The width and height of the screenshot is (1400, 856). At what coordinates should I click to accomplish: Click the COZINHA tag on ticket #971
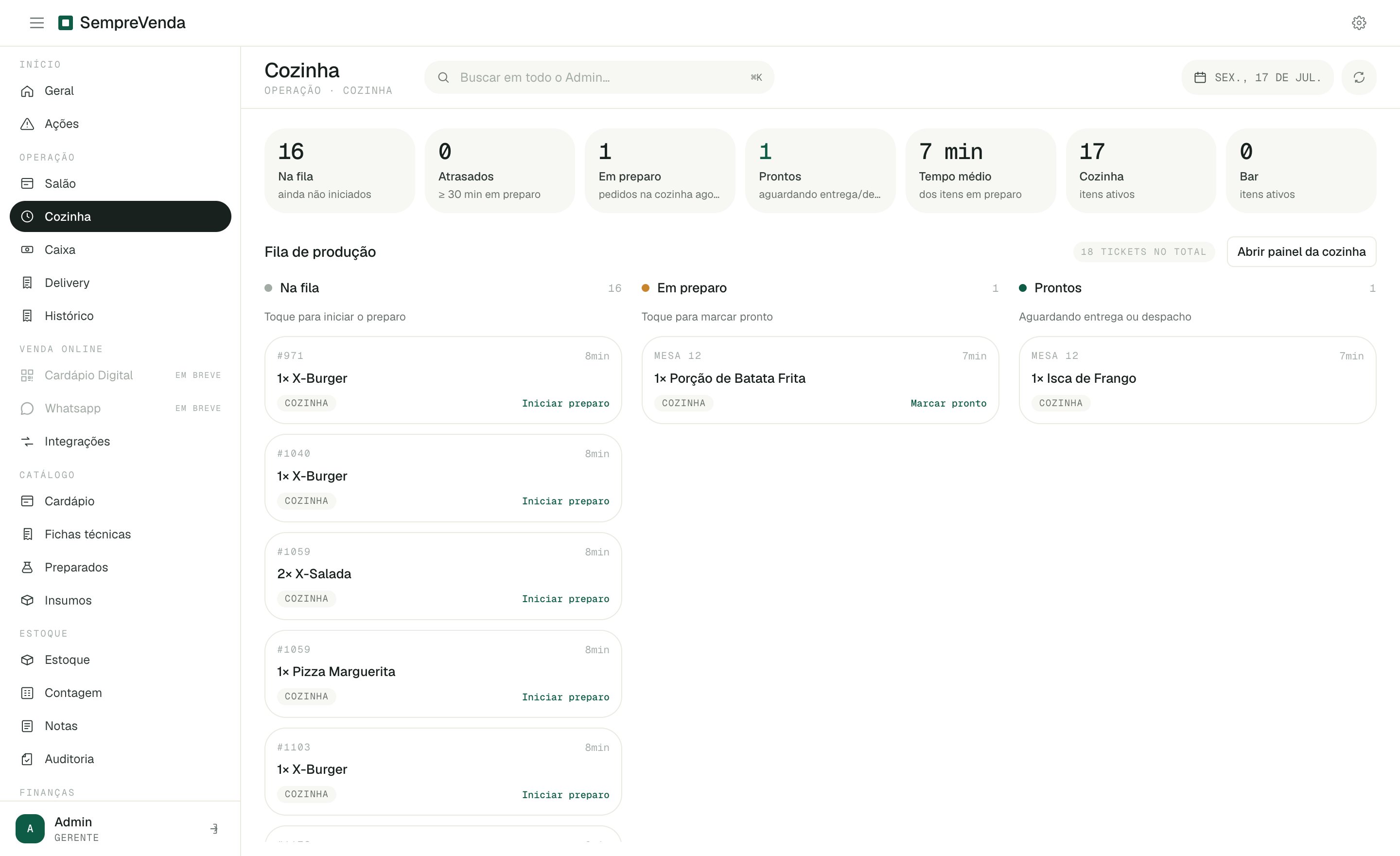(x=306, y=403)
